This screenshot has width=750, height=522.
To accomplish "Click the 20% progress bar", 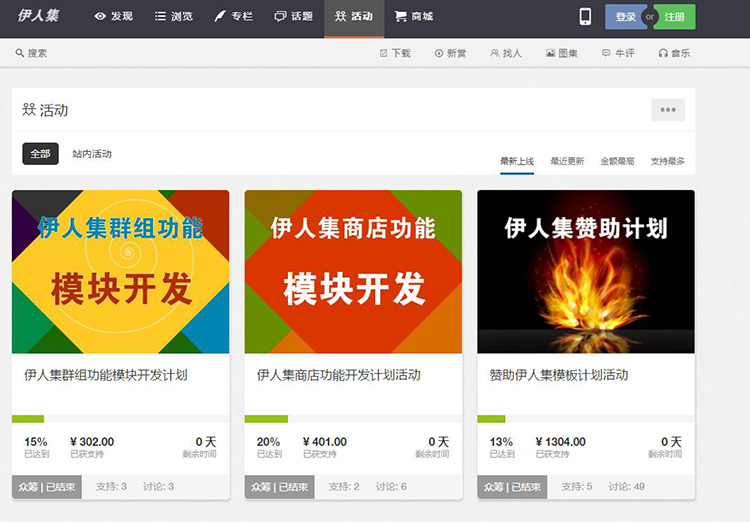I will coord(353,419).
